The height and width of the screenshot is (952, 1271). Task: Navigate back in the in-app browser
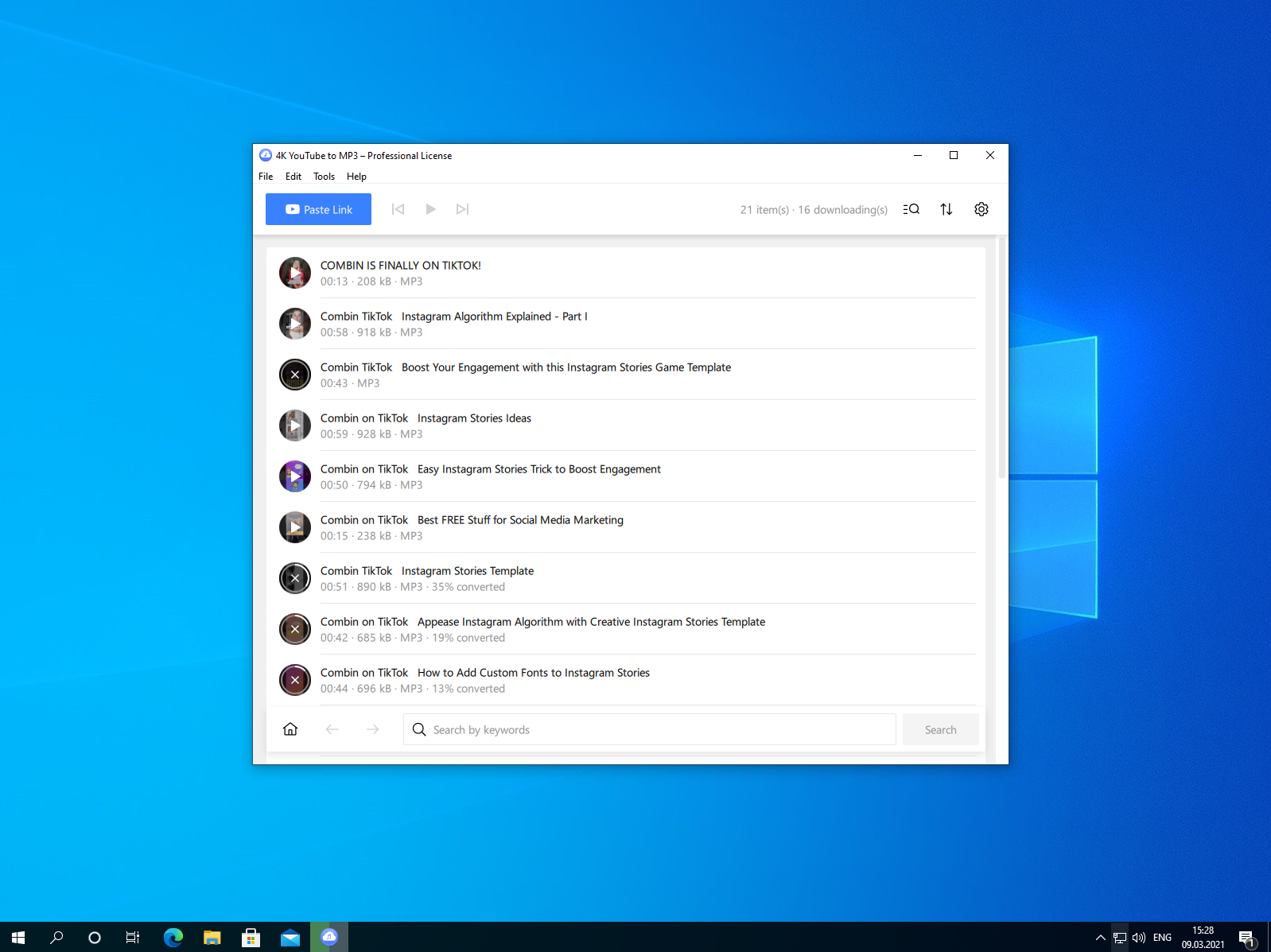click(332, 729)
